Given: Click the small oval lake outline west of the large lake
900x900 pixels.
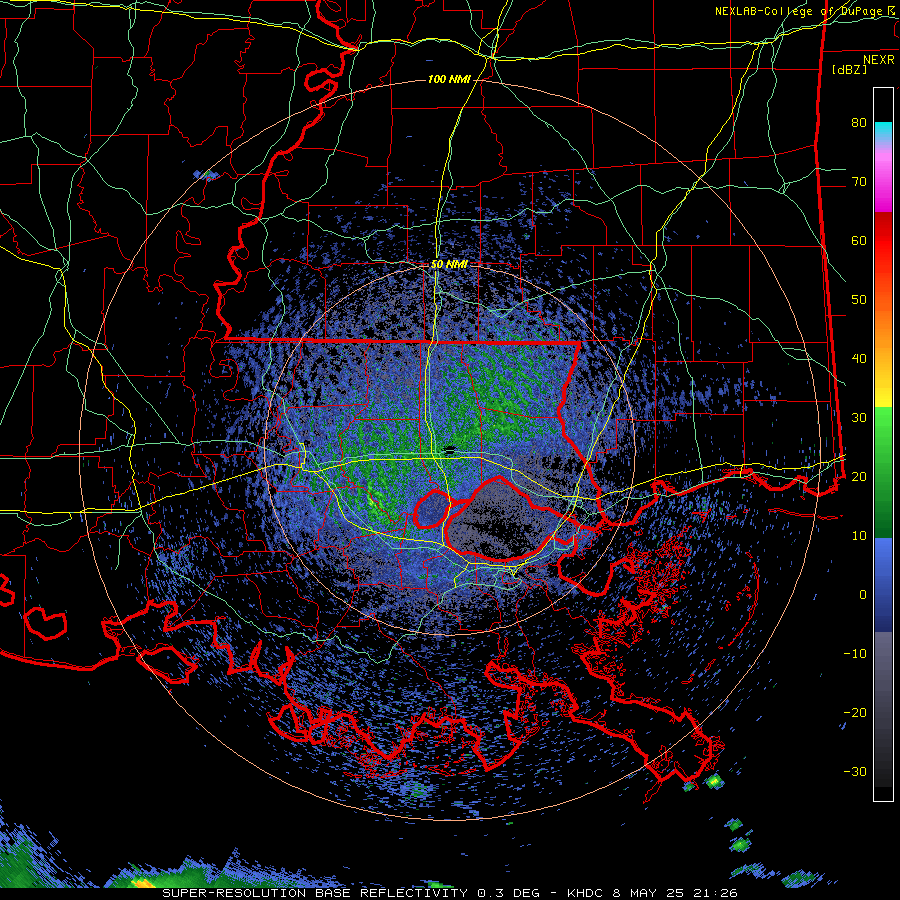Looking at the screenshot, I should tap(432, 509).
